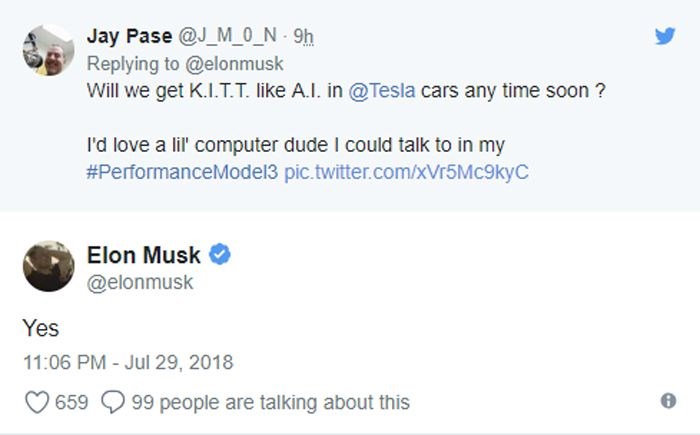Open the tweet info icon

668,402
